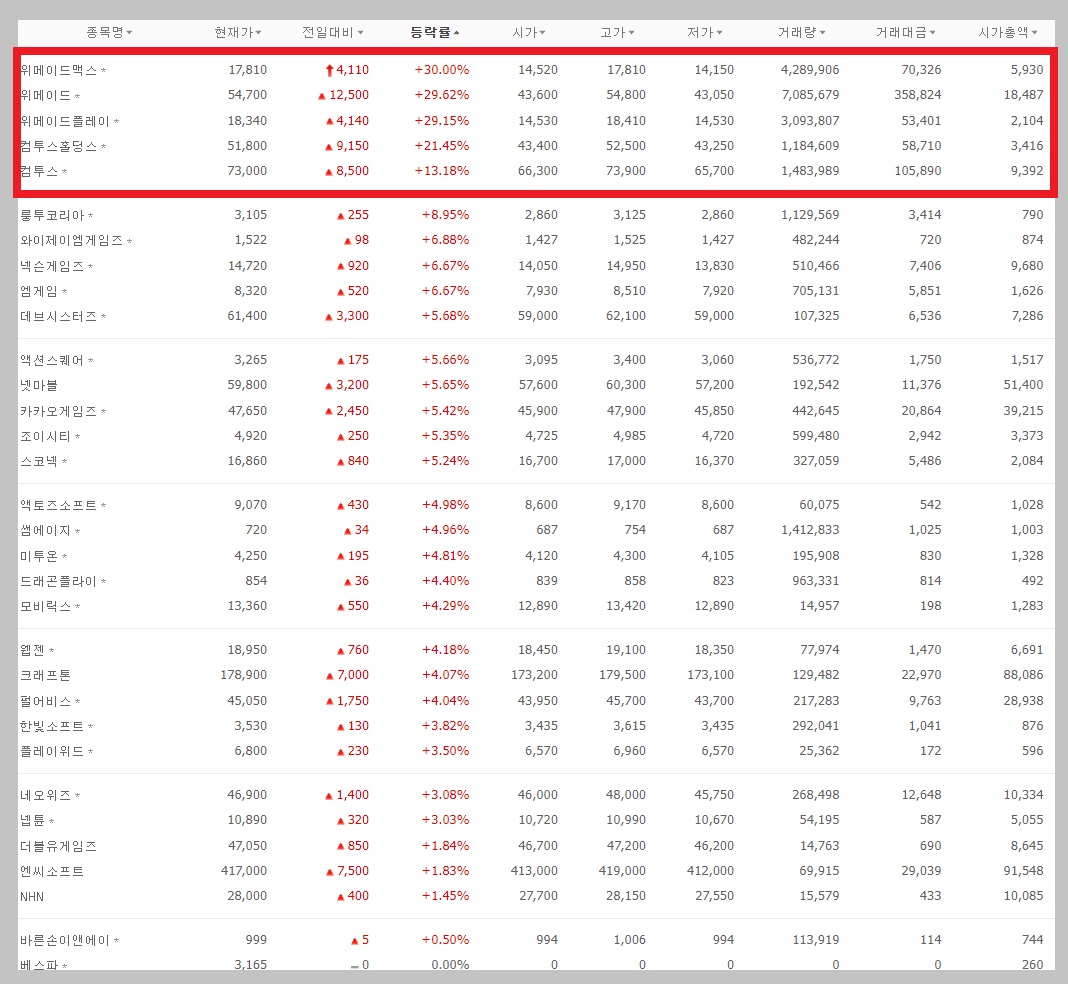Screen dimensions: 1068x984
Task: Select 넷마블 market cap 51,400
Action: (1024, 385)
